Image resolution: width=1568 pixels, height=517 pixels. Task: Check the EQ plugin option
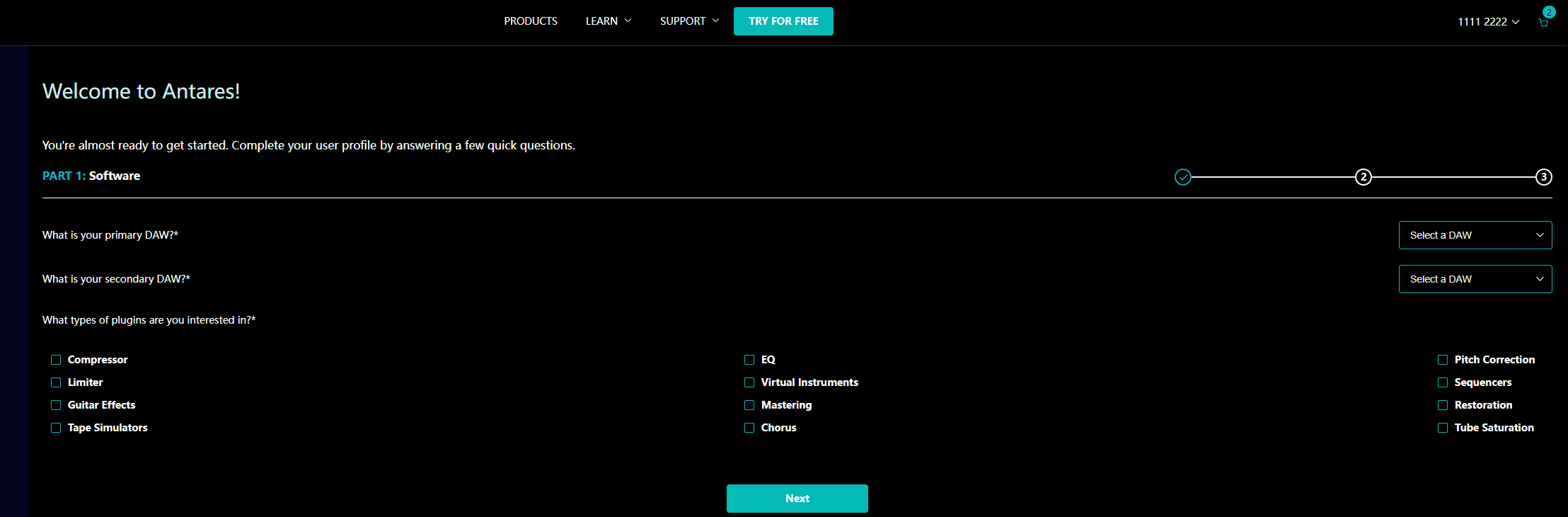(x=749, y=360)
